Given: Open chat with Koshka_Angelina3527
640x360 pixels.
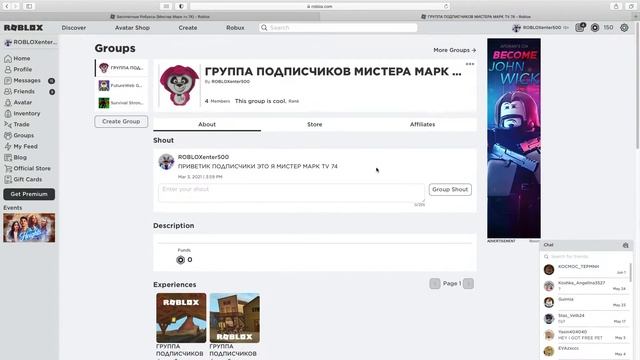Looking at the screenshot, I should point(585,286).
